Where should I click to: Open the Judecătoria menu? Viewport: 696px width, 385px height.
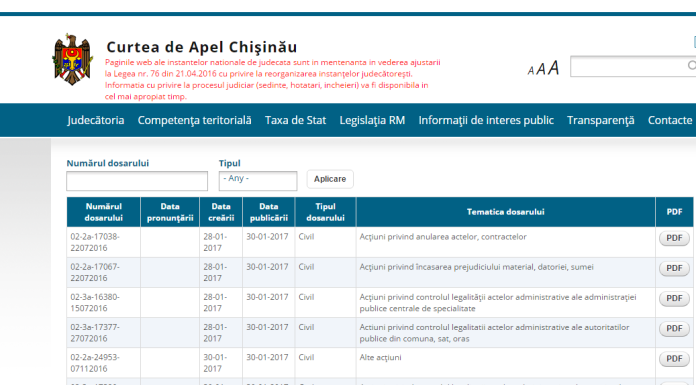pos(95,120)
